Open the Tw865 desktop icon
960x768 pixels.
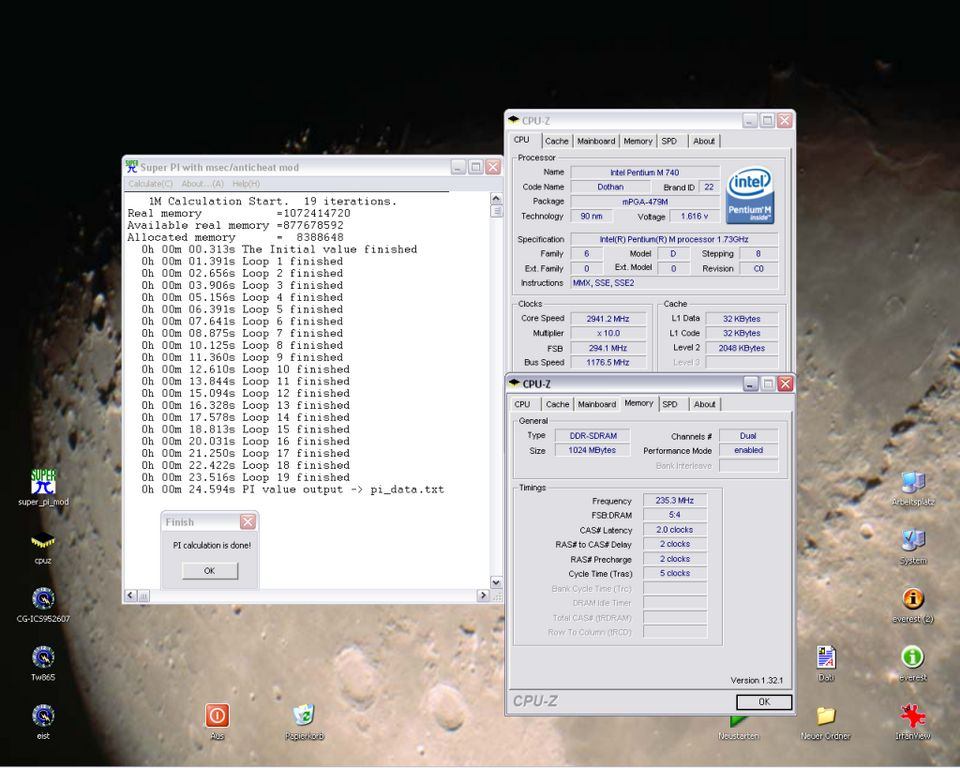point(43,657)
